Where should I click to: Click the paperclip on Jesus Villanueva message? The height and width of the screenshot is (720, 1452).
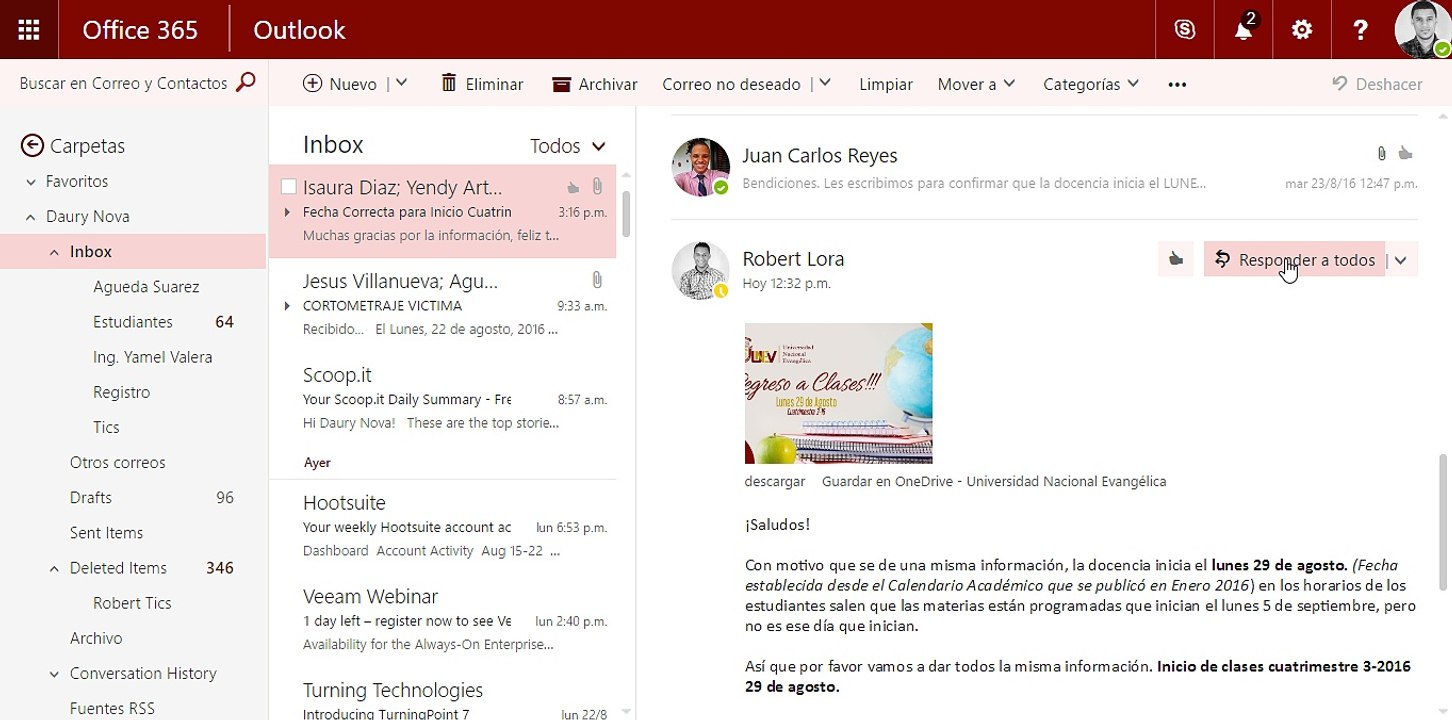597,280
